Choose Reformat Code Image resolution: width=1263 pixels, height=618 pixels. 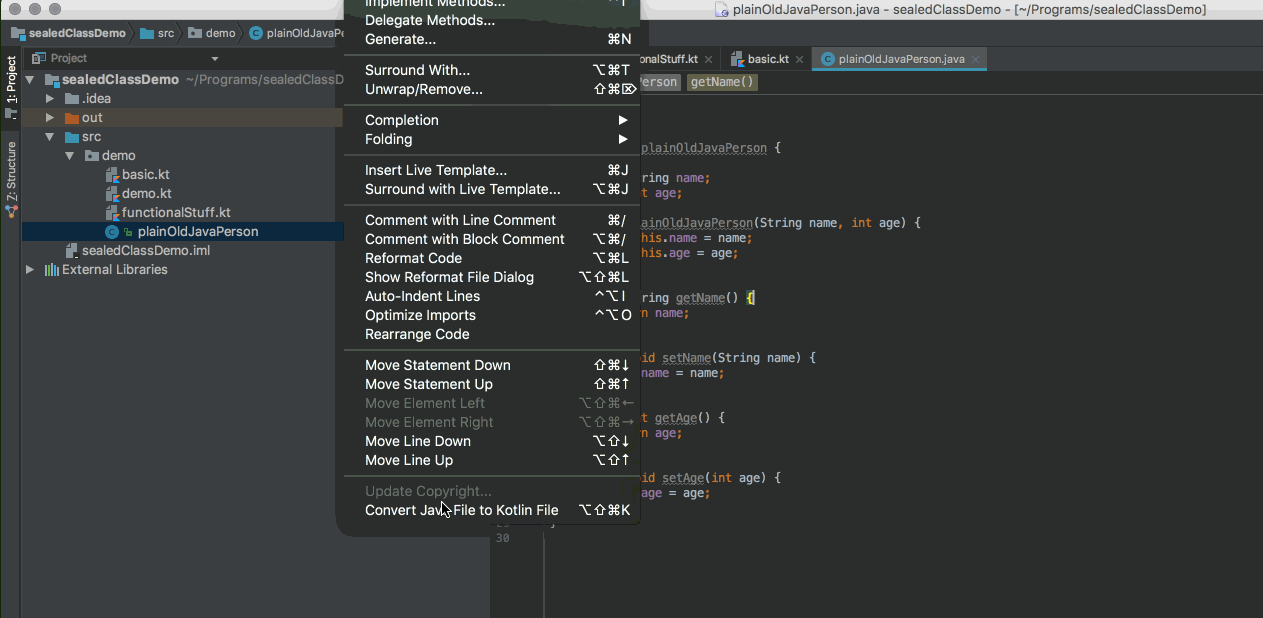491,258
